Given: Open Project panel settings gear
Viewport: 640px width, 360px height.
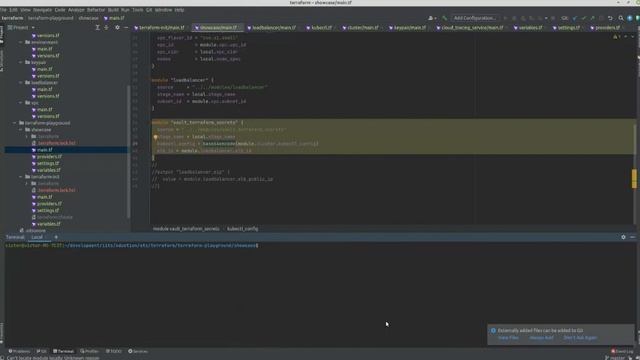Looking at the screenshot, I should [x=117, y=27].
